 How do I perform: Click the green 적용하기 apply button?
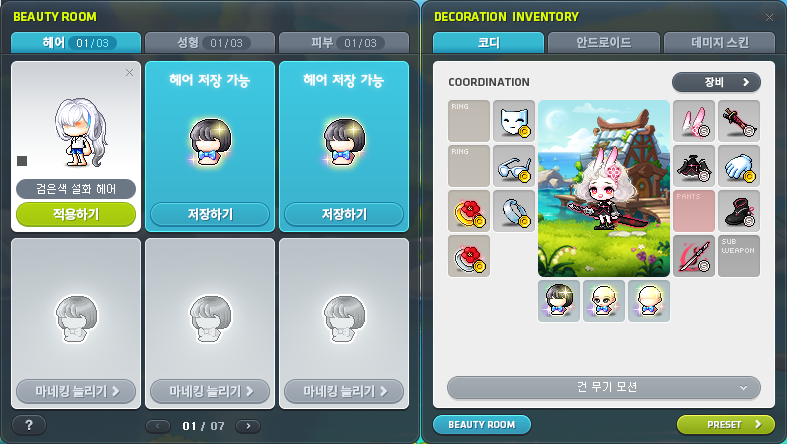pyautogui.click(x=76, y=214)
